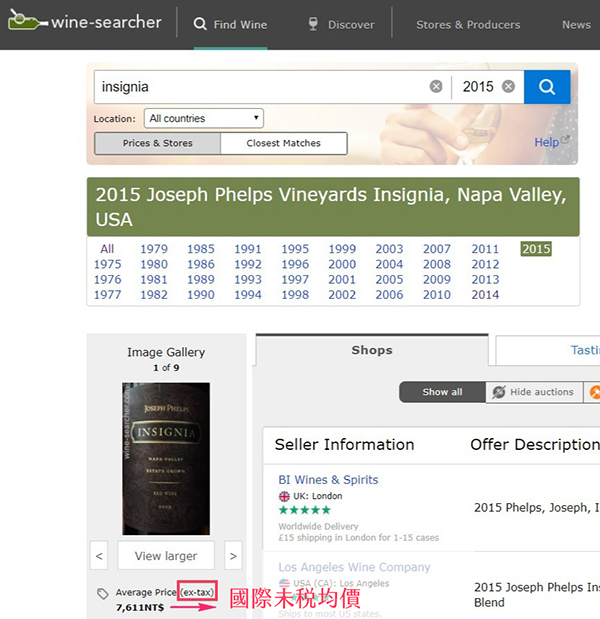The image size is (600, 619).
Task: Go to previous gallery image
Action: [x=99, y=556]
